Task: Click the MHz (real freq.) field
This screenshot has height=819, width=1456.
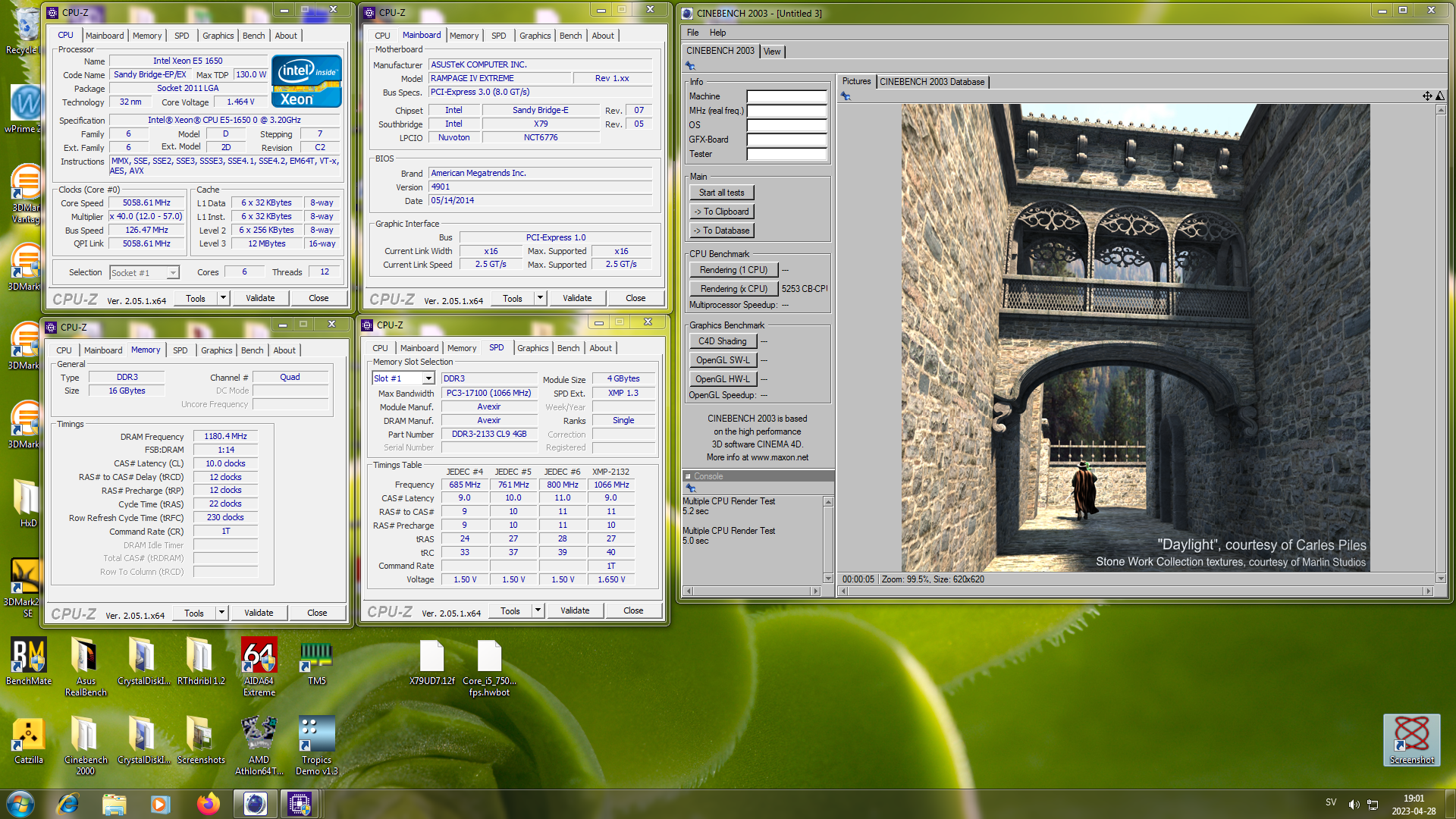Action: [786, 111]
